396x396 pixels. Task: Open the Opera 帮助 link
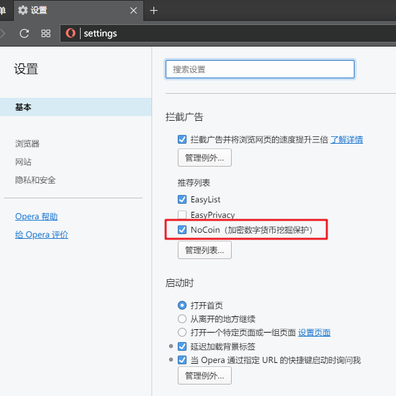point(36,217)
